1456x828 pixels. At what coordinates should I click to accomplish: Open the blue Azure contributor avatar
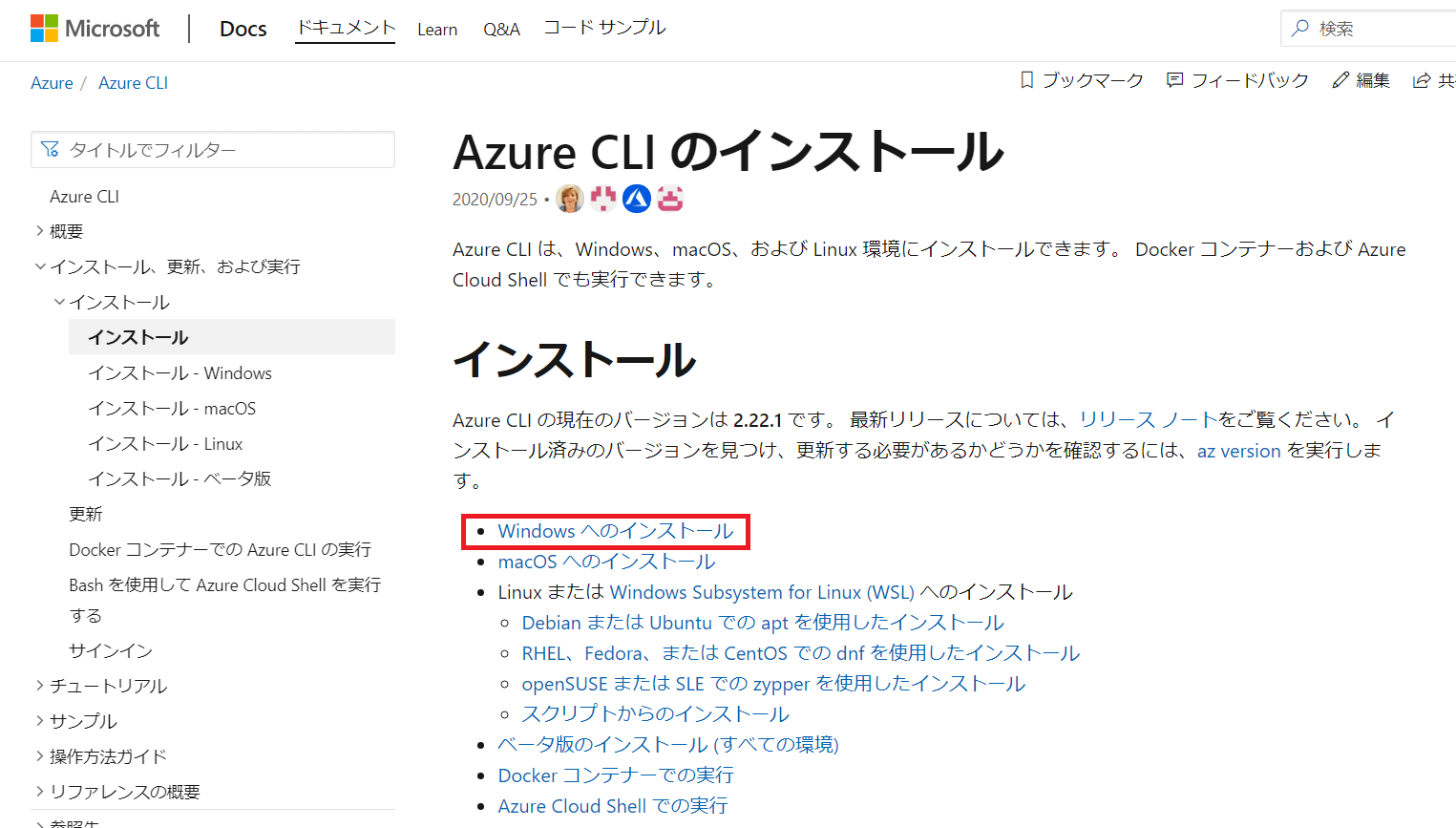(x=637, y=199)
